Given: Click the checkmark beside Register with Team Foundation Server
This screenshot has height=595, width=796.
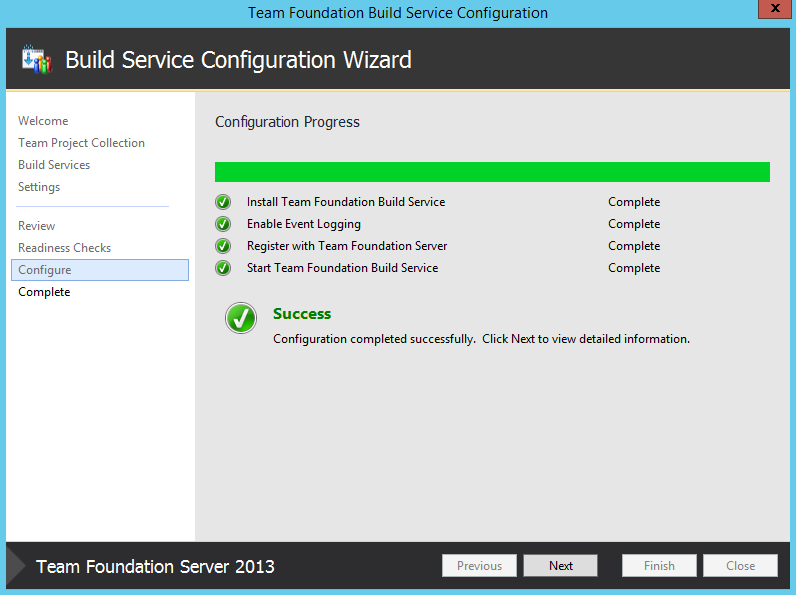Looking at the screenshot, I should [x=223, y=246].
